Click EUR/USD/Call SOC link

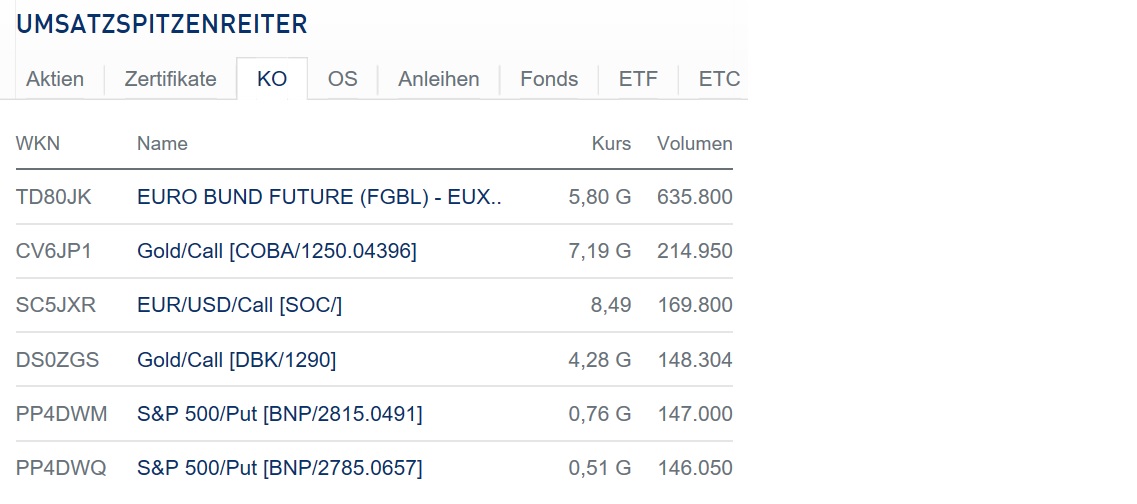[x=239, y=305]
